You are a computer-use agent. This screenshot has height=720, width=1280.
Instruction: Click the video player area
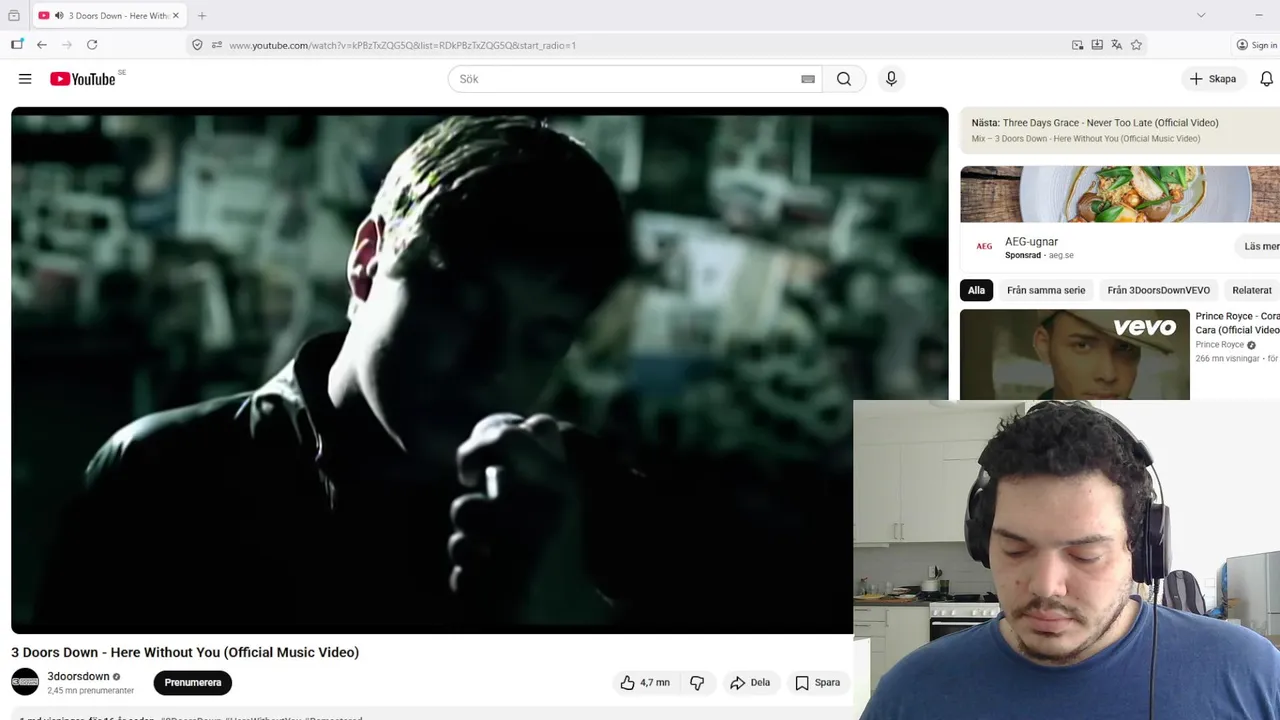point(480,370)
